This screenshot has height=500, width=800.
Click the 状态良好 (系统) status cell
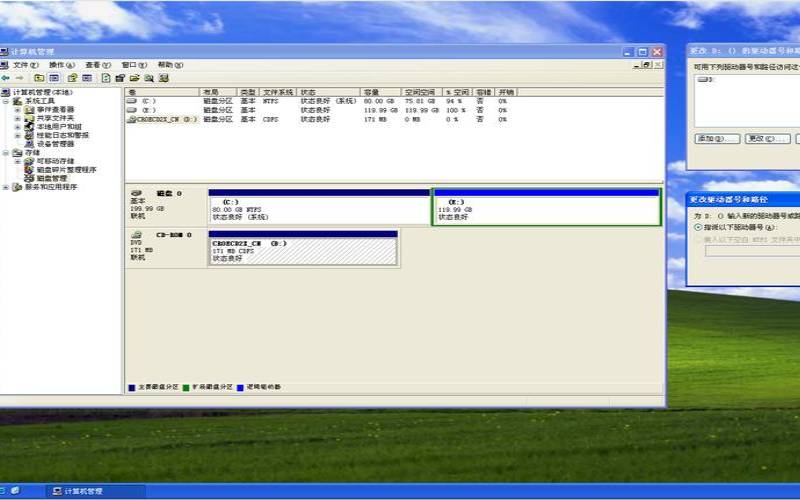329,102
